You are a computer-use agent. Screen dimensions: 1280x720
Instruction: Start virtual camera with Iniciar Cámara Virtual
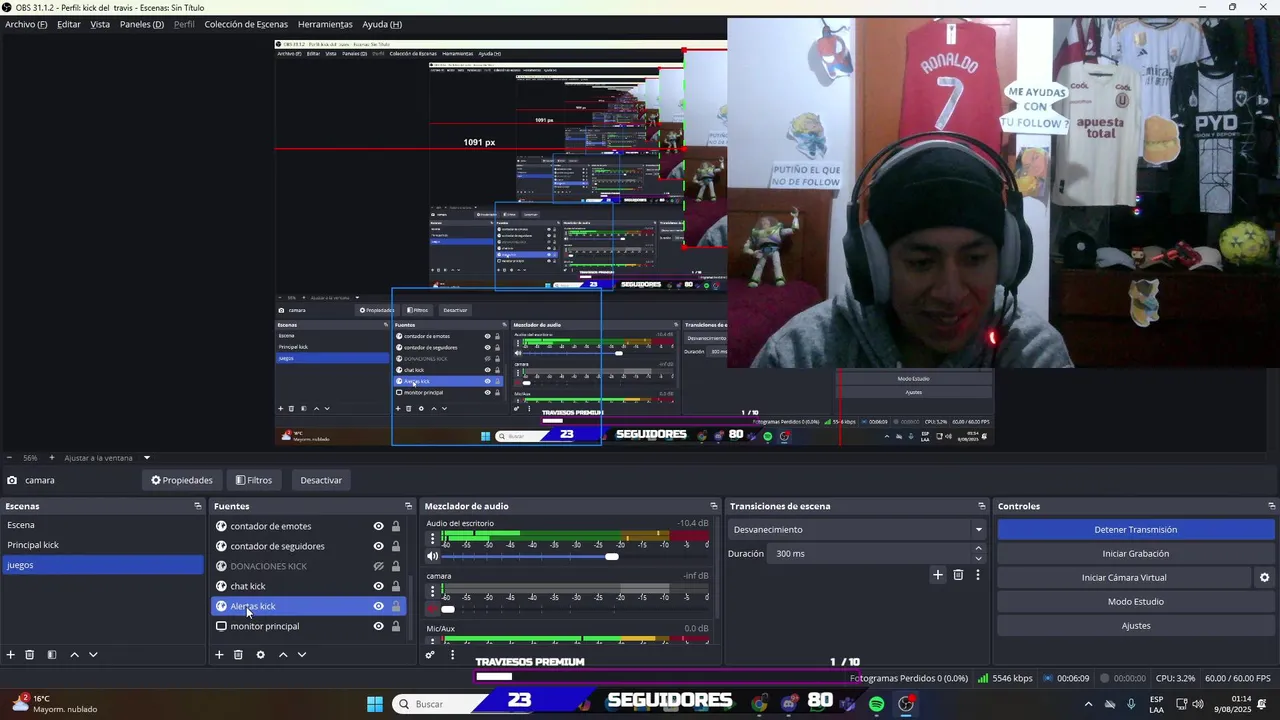(1124, 578)
